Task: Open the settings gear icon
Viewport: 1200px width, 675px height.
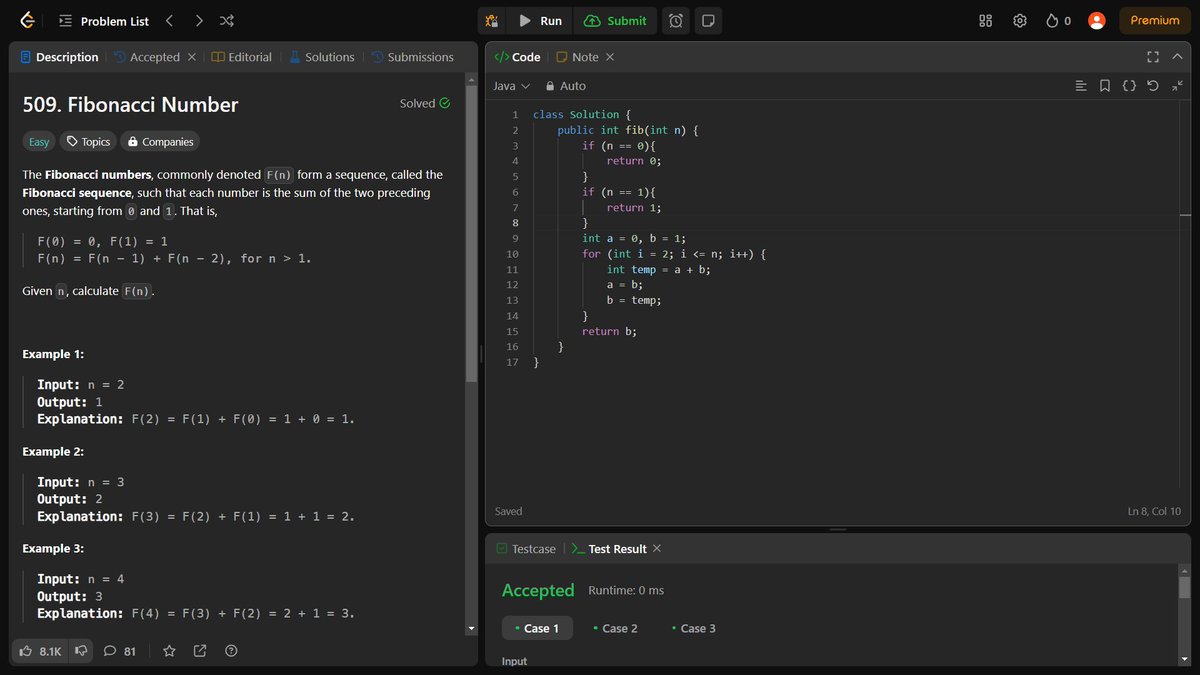Action: coord(1020,21)
